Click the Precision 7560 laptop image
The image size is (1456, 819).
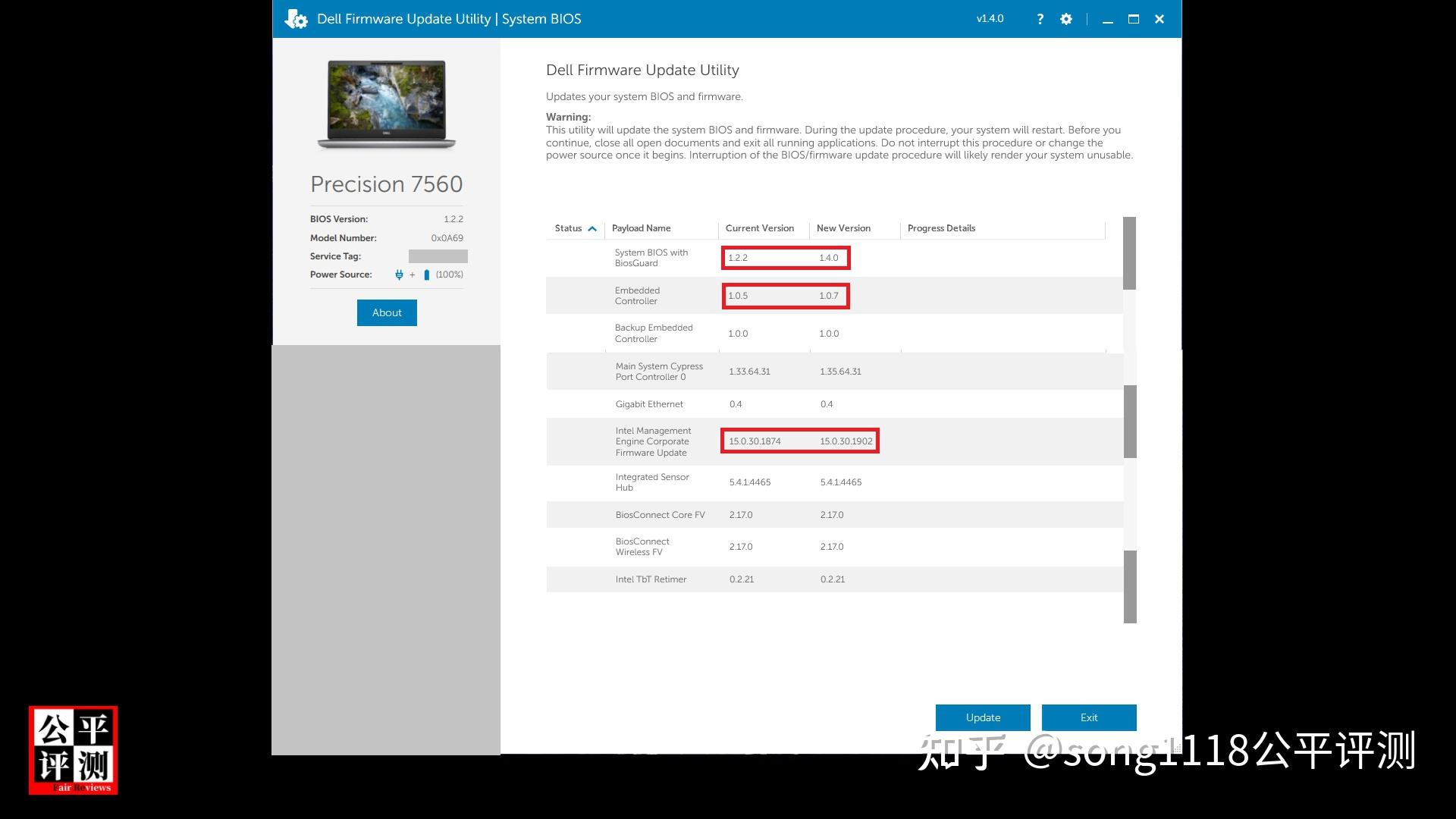[x=387, y=104]
